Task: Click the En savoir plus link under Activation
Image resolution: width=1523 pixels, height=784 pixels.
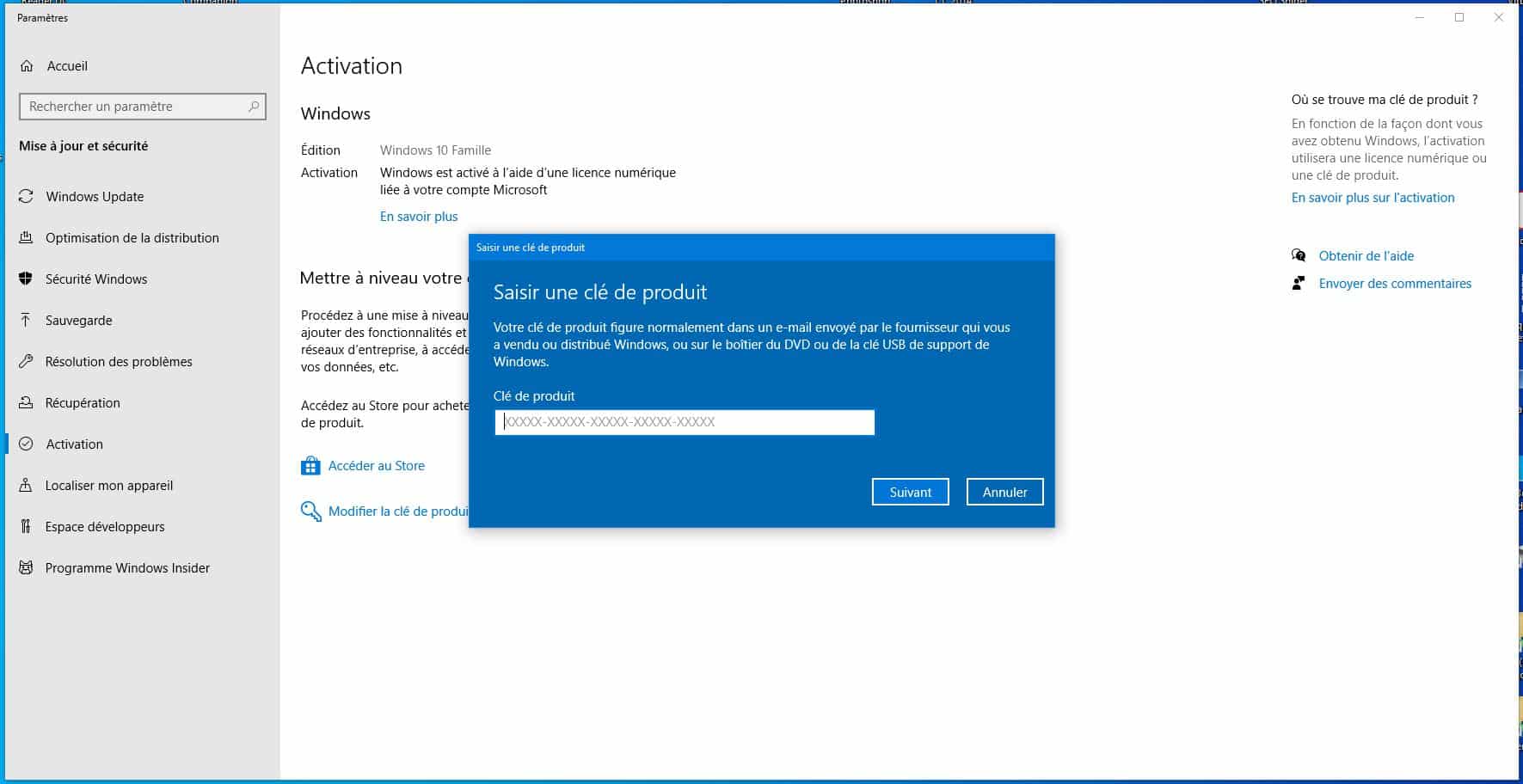Action: click(418, 216)
